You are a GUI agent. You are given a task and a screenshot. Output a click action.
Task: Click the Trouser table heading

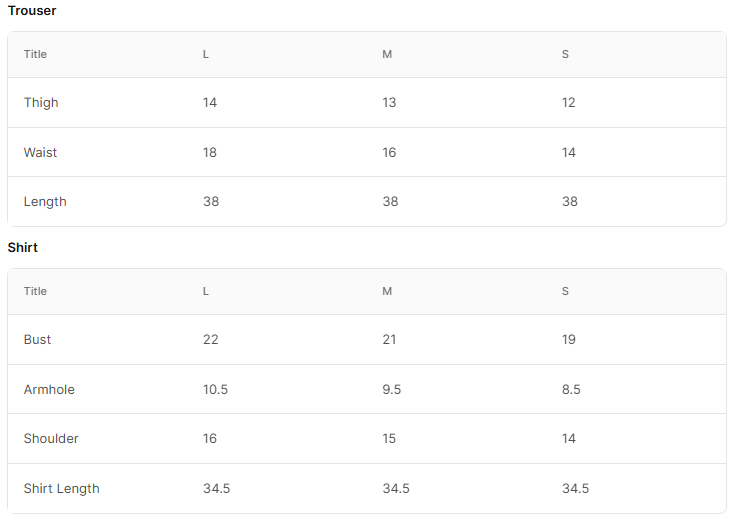[x=32, y=11]
